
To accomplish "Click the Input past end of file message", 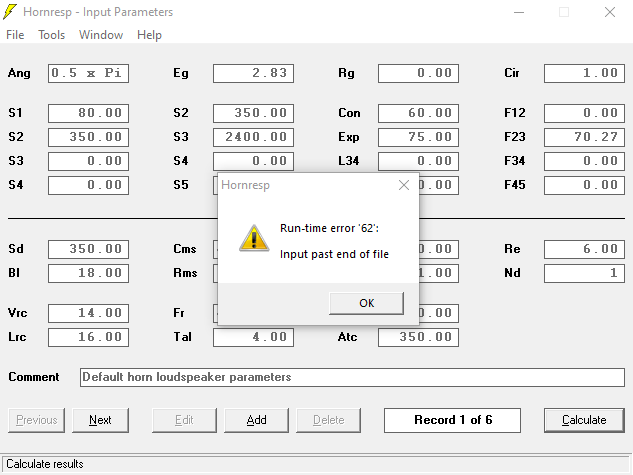I will coord(334,254).
